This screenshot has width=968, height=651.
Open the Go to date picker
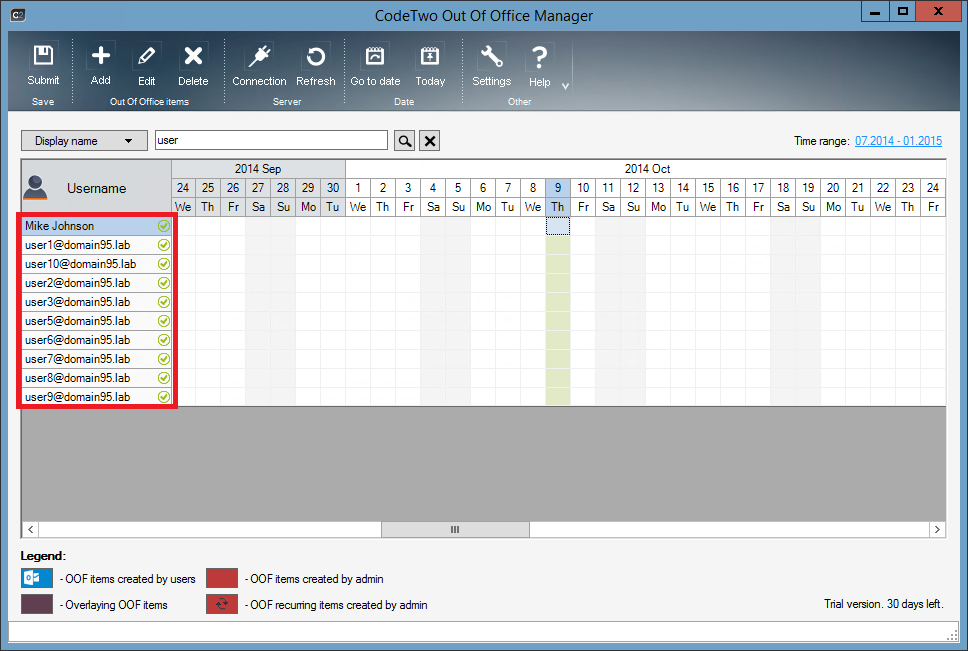375,65
